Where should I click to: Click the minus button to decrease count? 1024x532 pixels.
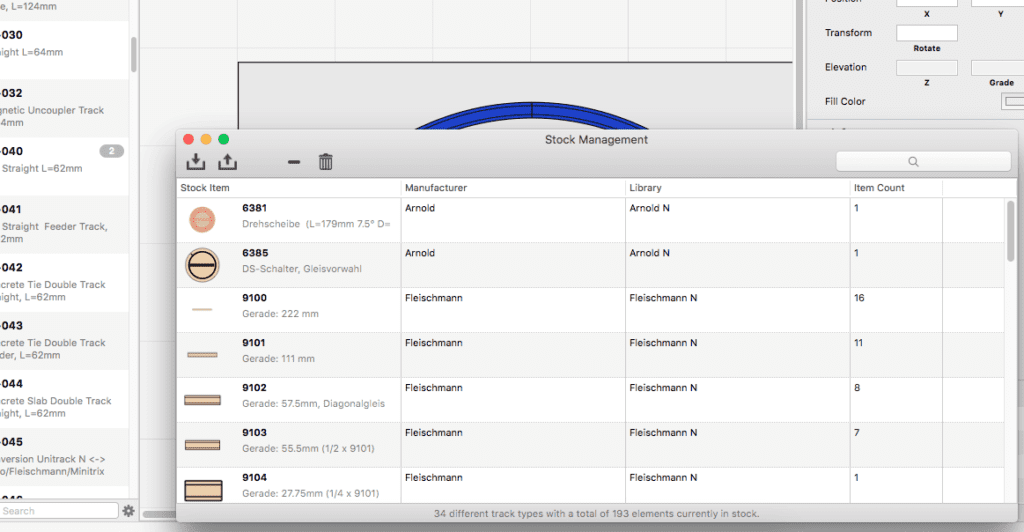coord(294,162)
